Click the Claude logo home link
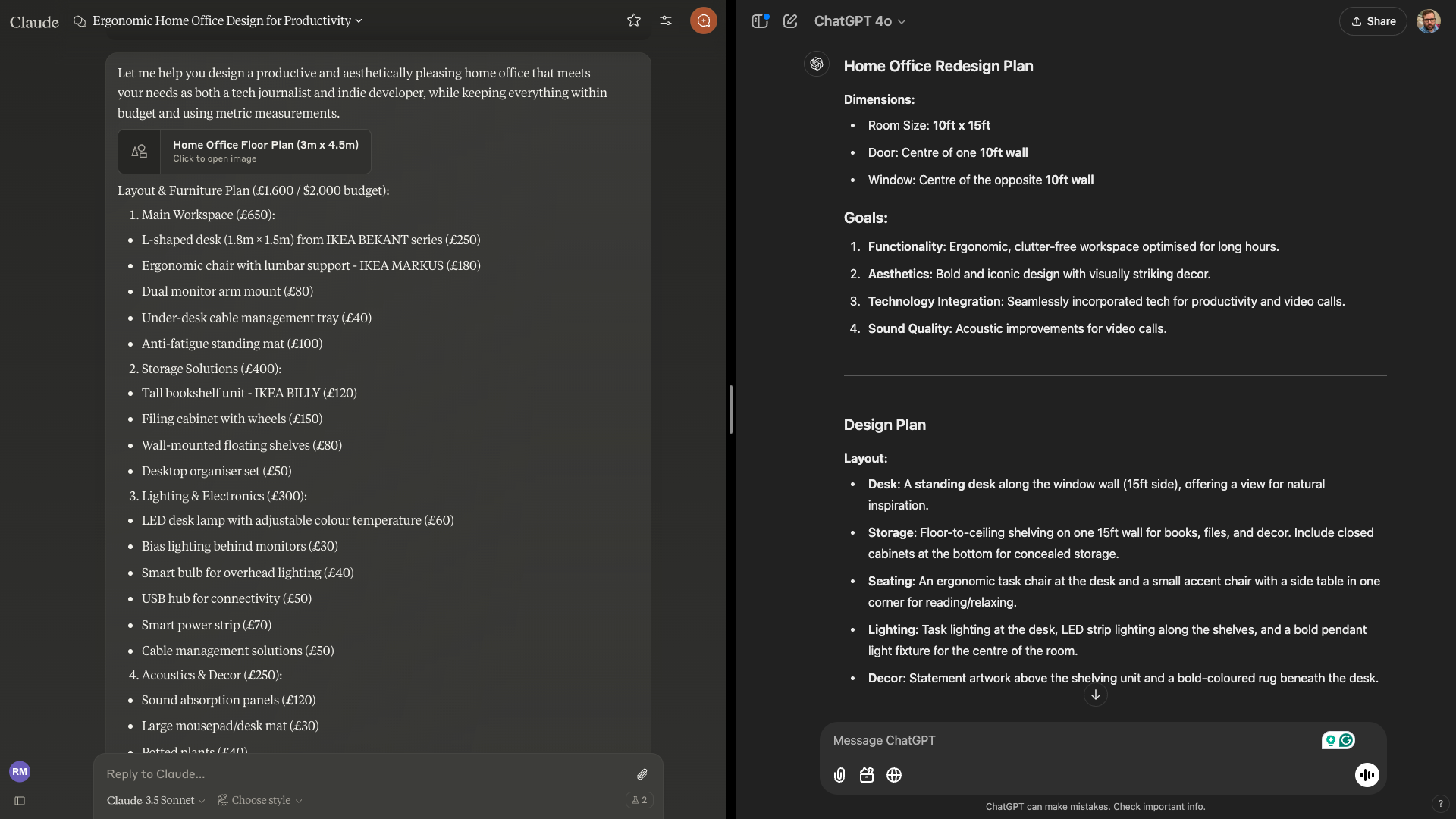The height and width of the screenshot is (819, 1456). coord(34,22)
